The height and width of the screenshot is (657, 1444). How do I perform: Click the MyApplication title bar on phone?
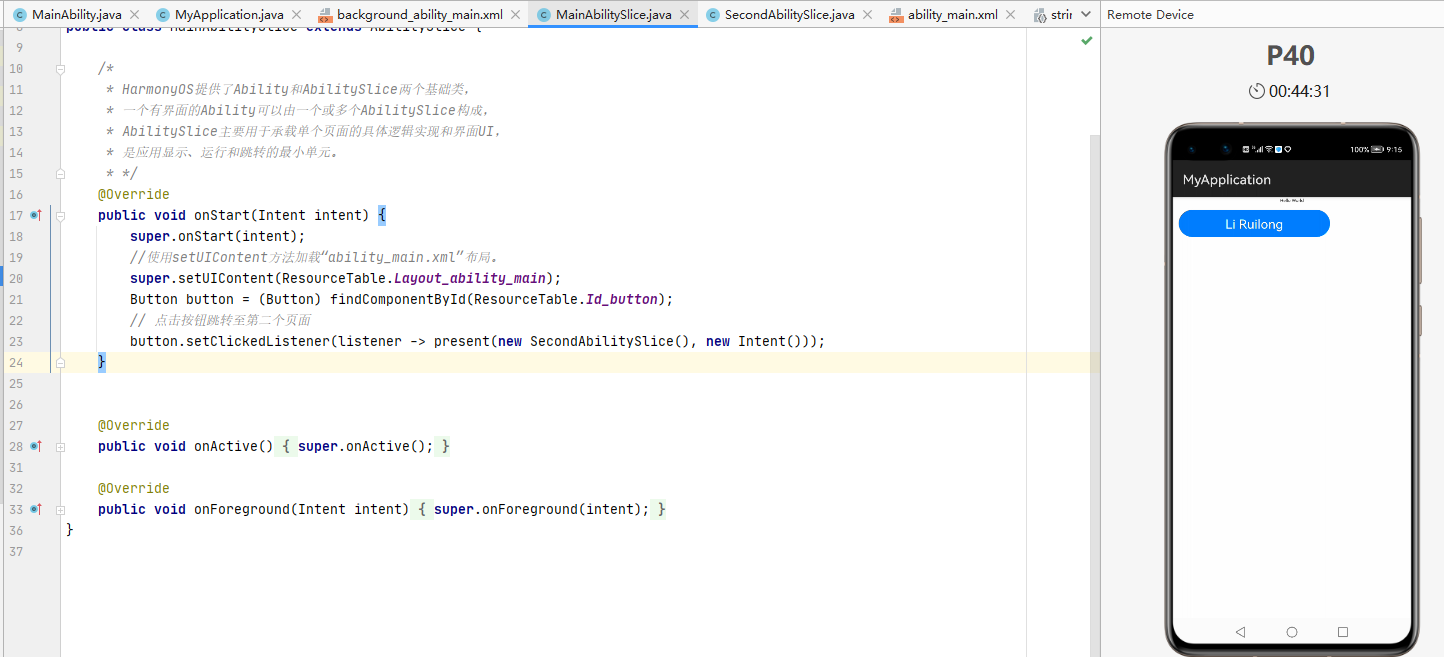pos(1291,180)
